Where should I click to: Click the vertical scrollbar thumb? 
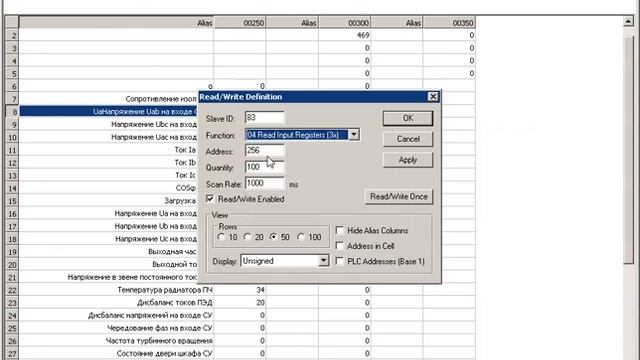[629, 149]
